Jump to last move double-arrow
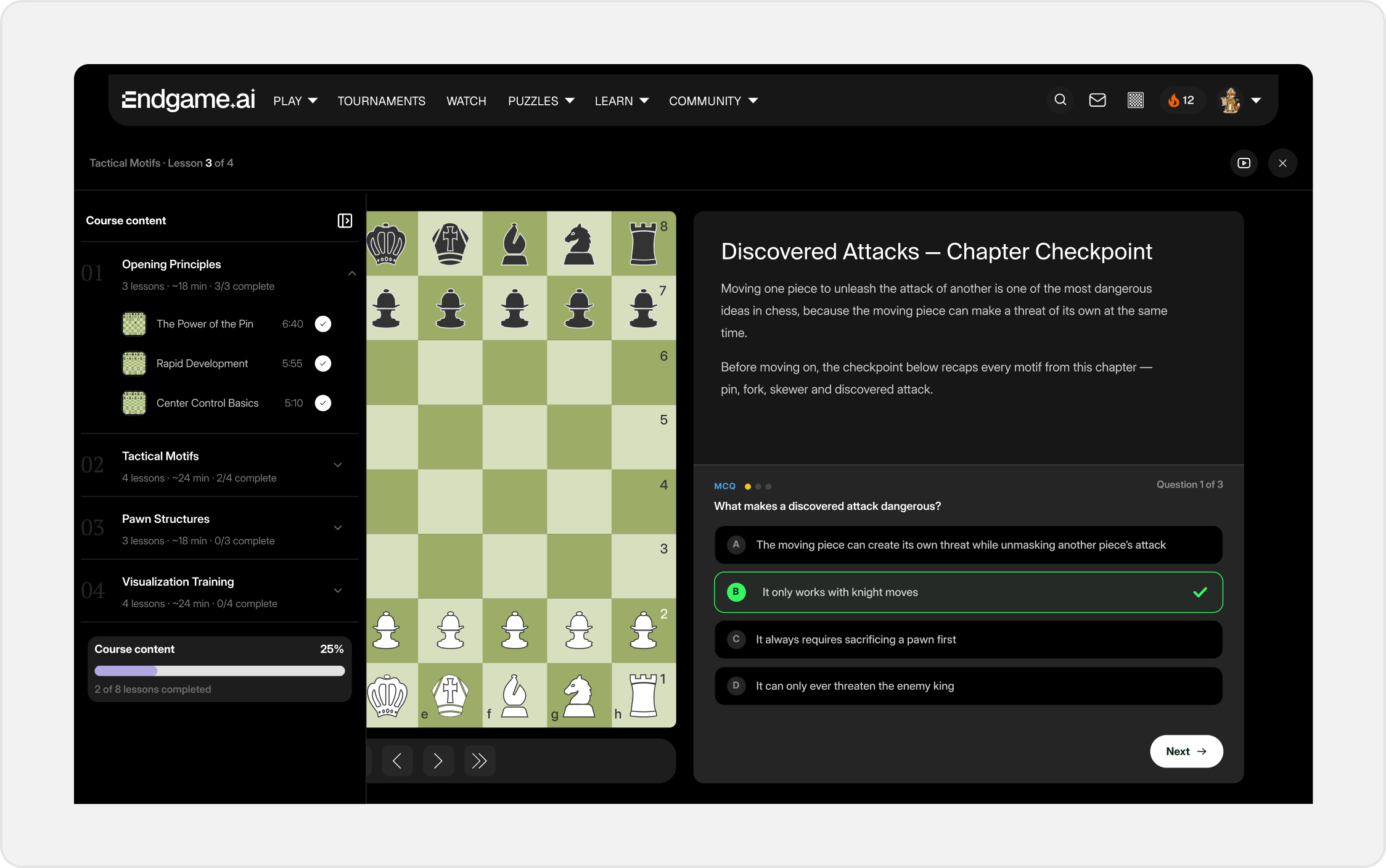The width and height of the screenshot is (1386, 868). pos(480,761)
